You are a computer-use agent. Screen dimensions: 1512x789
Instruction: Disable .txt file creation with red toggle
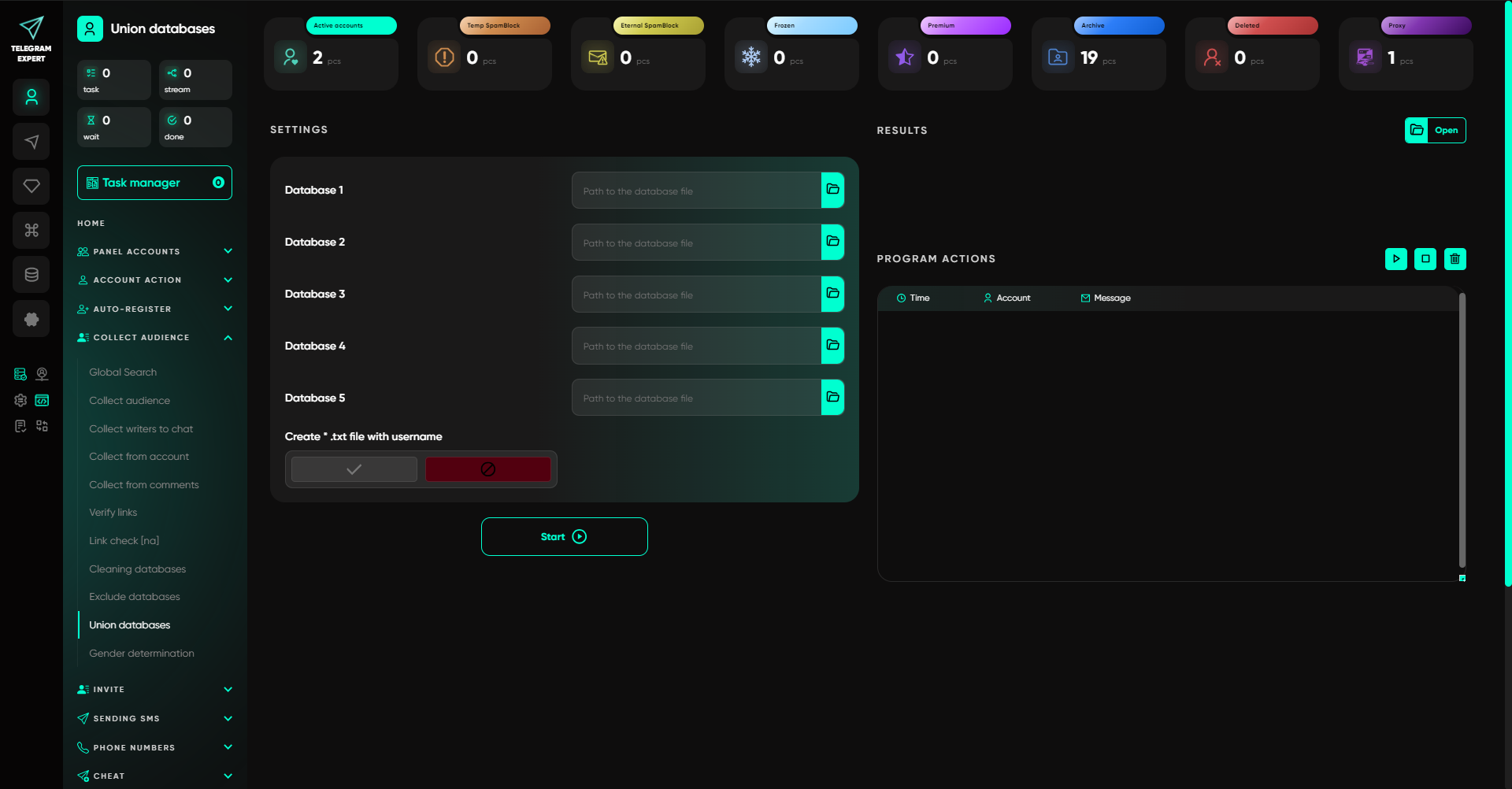click(x=488, y=469)
